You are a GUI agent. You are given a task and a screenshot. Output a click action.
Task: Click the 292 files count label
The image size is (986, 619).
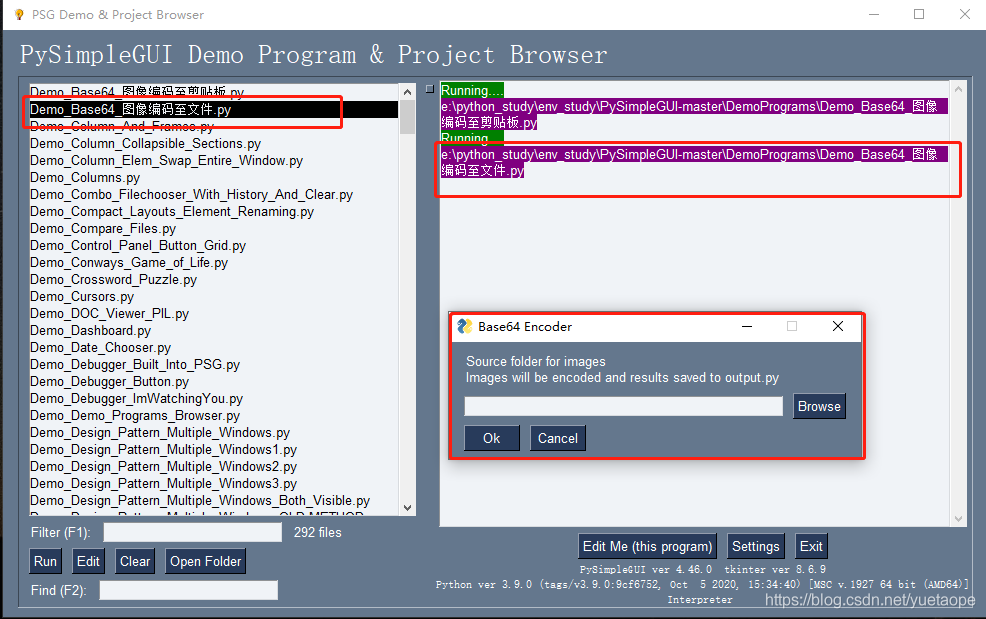coord(318,532)
